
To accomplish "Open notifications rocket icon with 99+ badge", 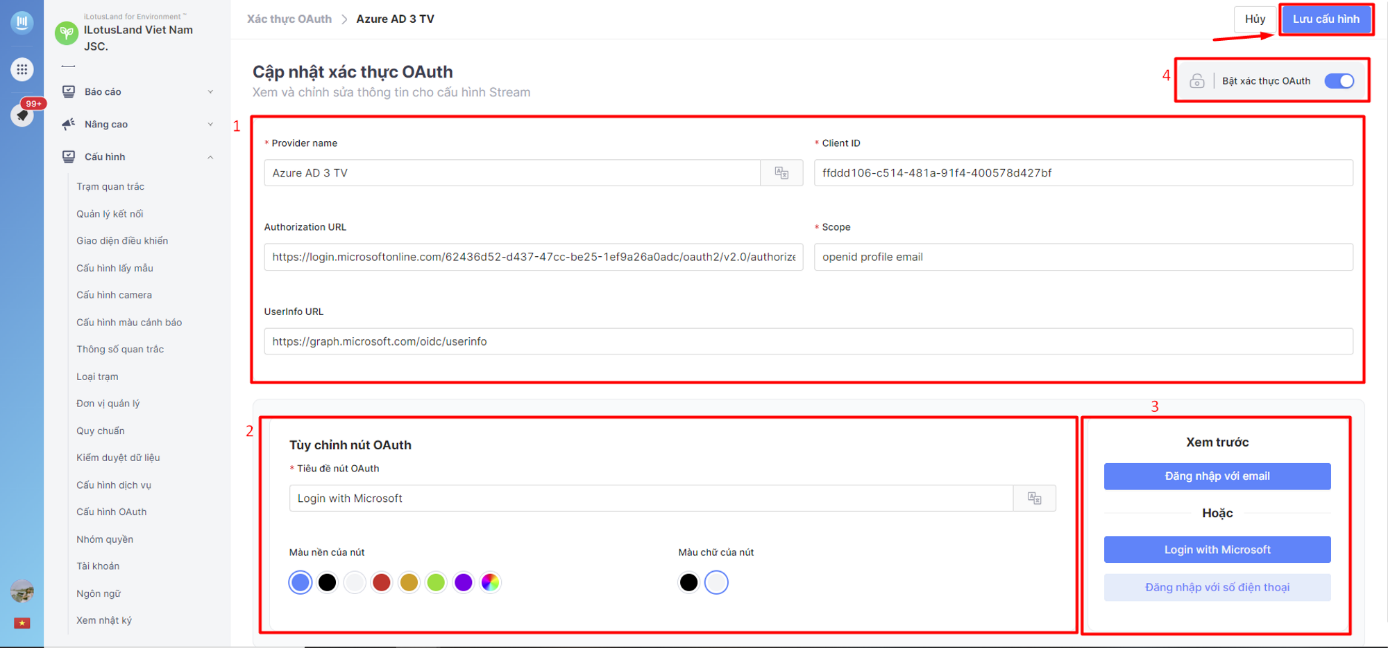I will pyautogui.click(x=21, y=115).
